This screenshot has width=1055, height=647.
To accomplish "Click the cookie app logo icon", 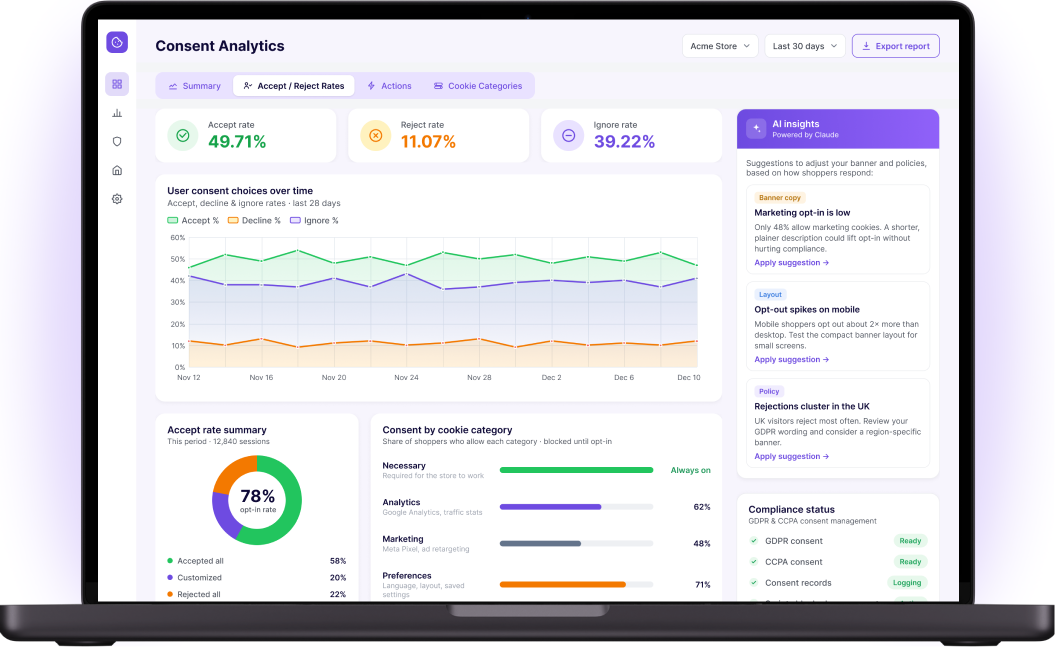I will 117,42.
